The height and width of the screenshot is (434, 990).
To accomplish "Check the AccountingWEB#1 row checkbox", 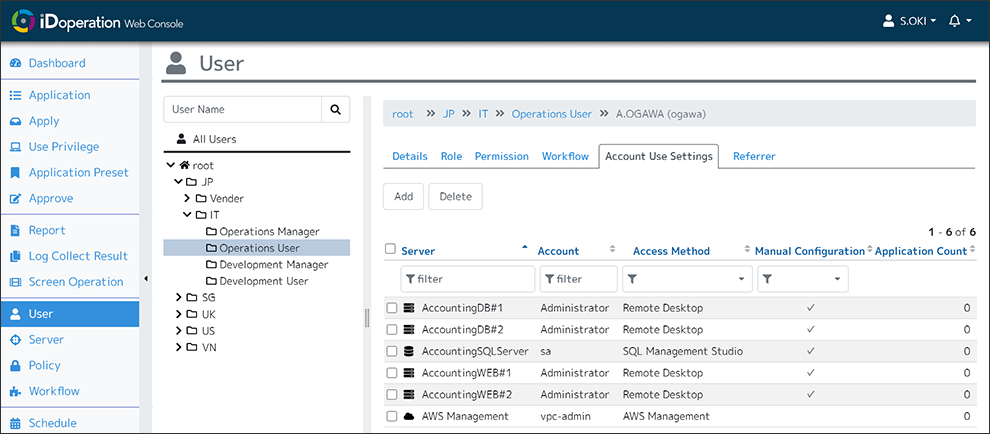I will (x=392, y=373).
